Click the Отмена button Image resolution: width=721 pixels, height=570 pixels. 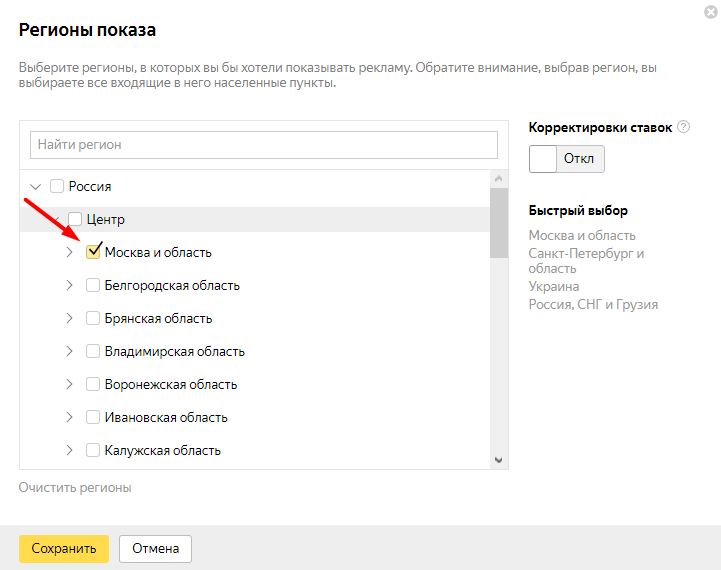point(155,548)
